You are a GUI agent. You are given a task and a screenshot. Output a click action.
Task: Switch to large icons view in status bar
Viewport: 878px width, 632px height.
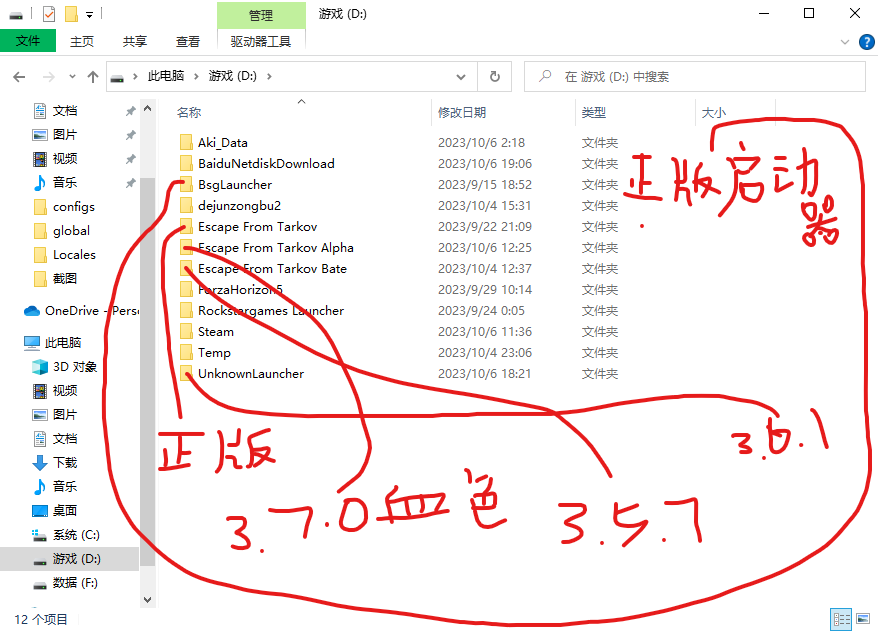pos(863,619)
